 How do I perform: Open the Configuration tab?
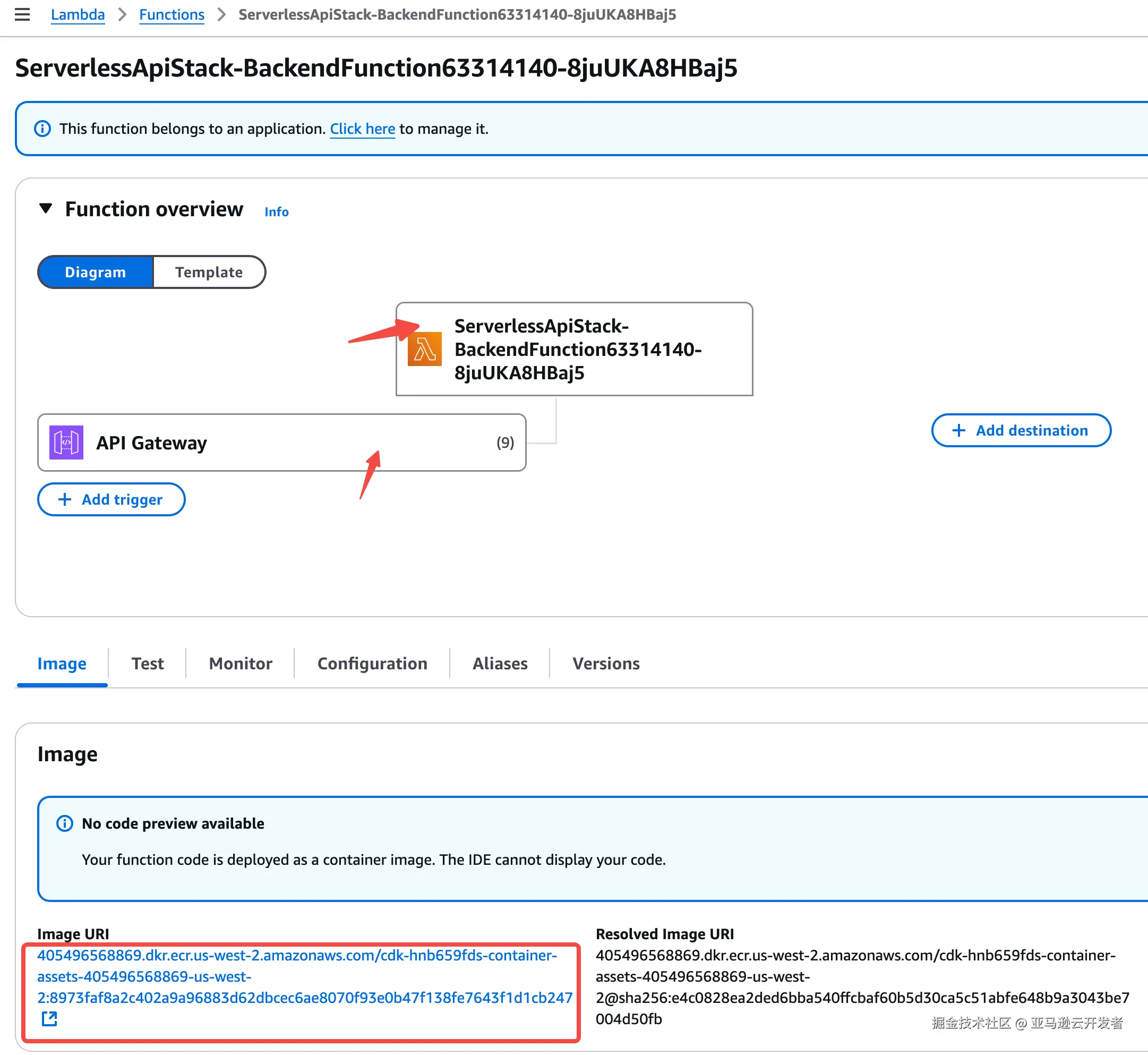point(372,663)
